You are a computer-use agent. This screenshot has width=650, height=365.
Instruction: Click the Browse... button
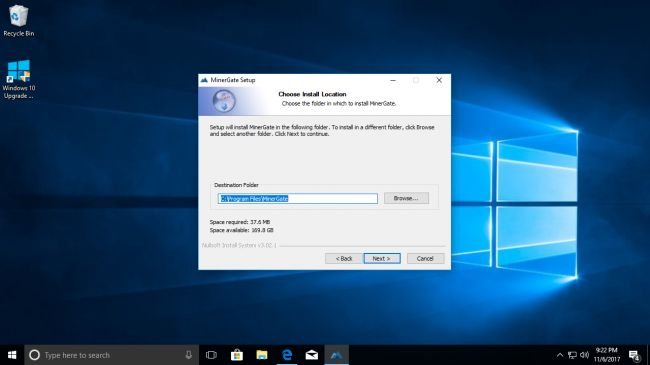406,198
